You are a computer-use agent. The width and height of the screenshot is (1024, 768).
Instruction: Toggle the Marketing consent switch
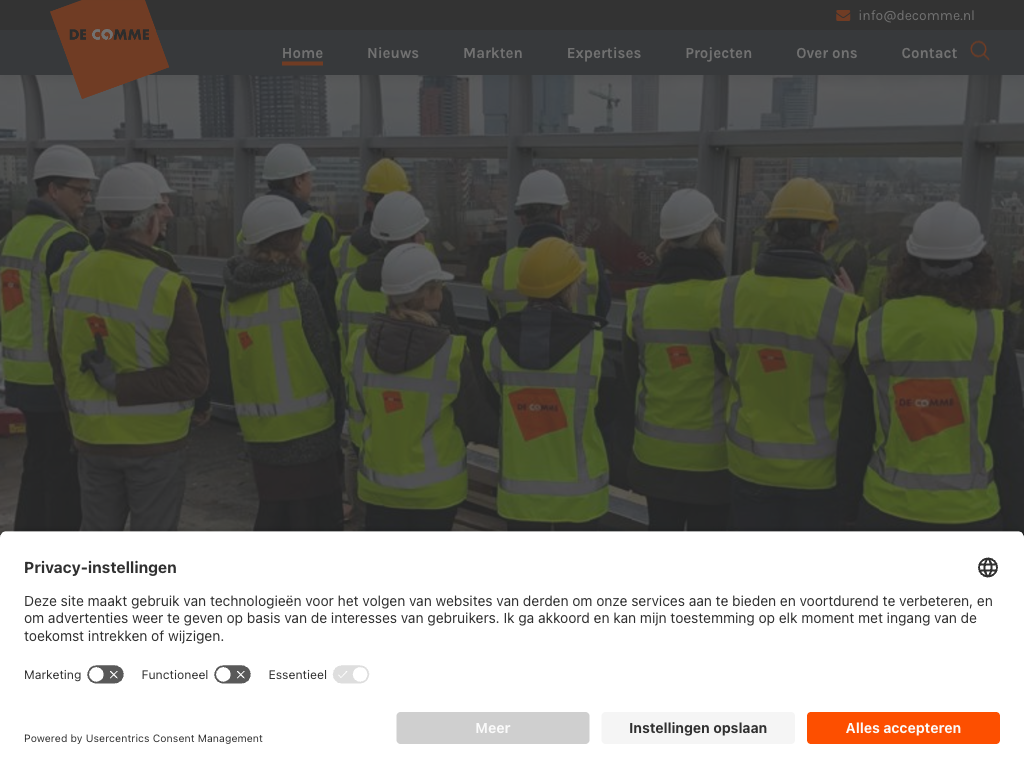click(105, 675)
